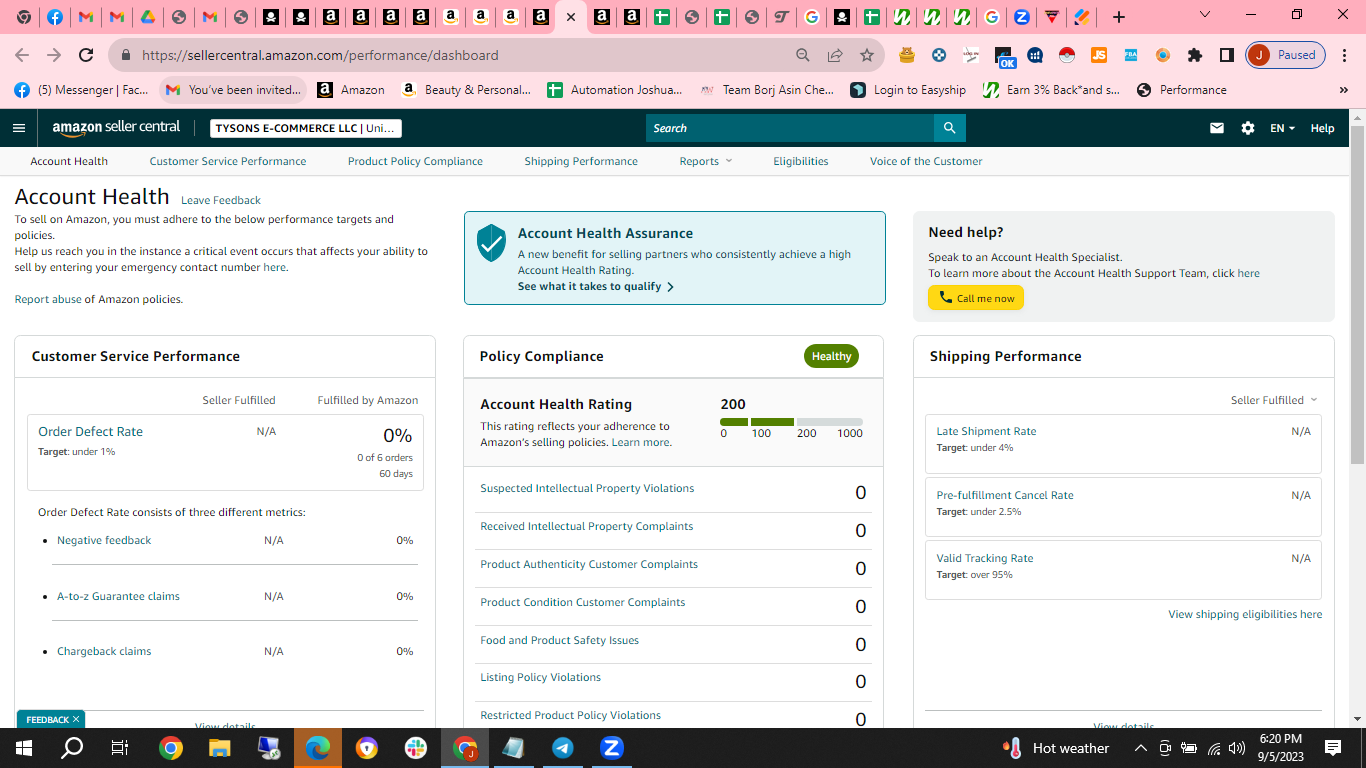Open the Customer Service Performance nav tab
This screenshot has height=768, width=1366.
tap(228, 161)
